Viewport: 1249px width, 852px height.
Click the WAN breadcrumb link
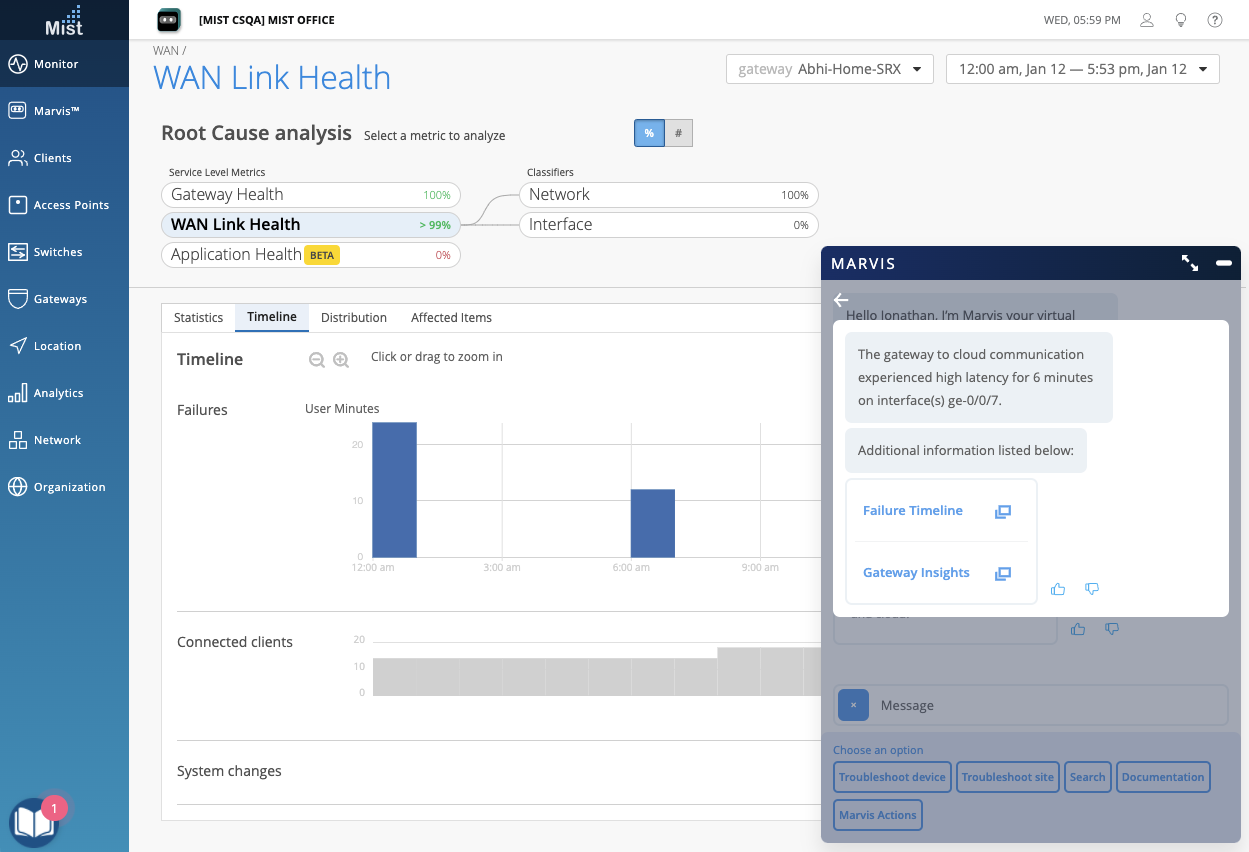click(x=165, y=50)
